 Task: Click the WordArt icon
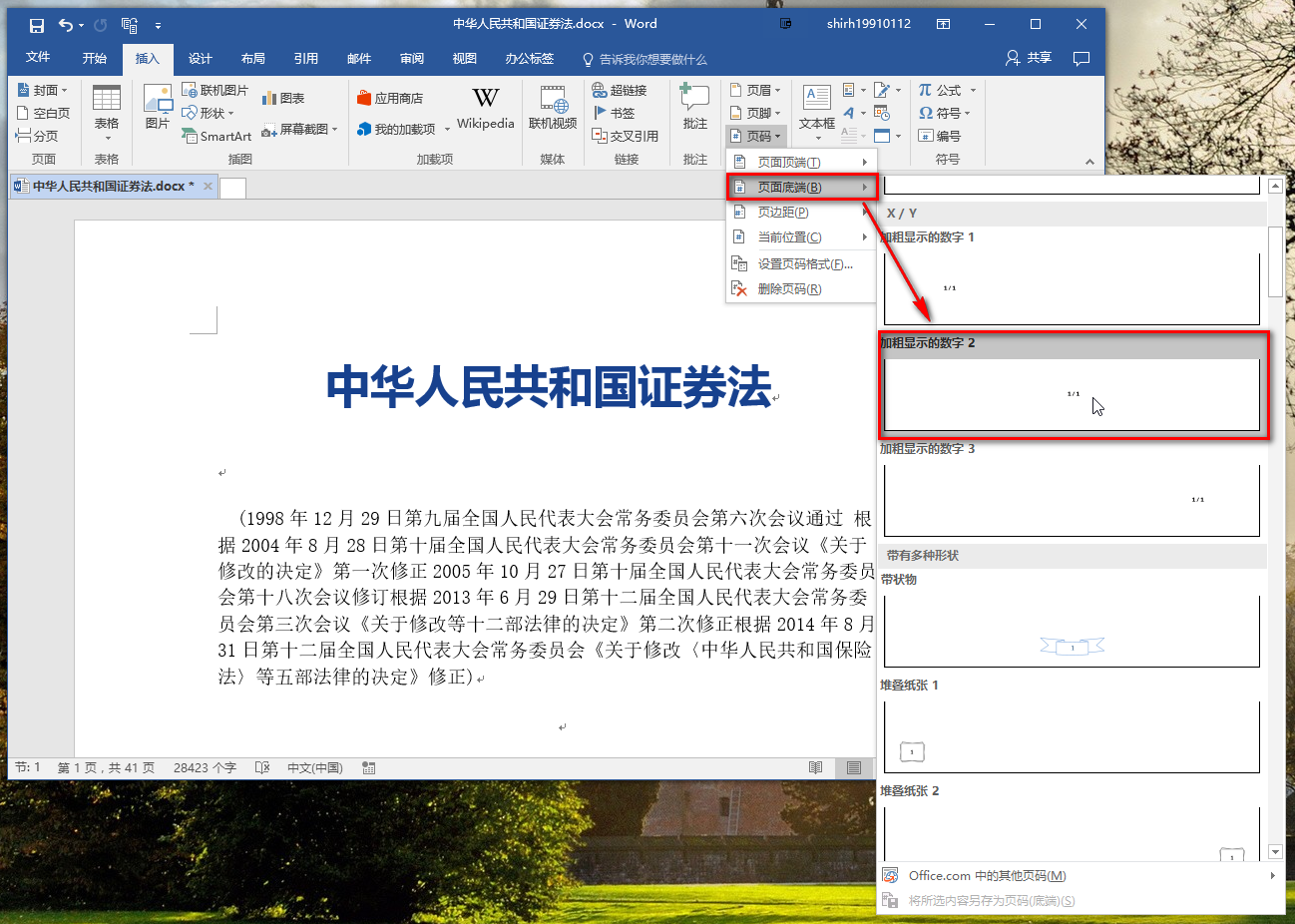[854, 113]
